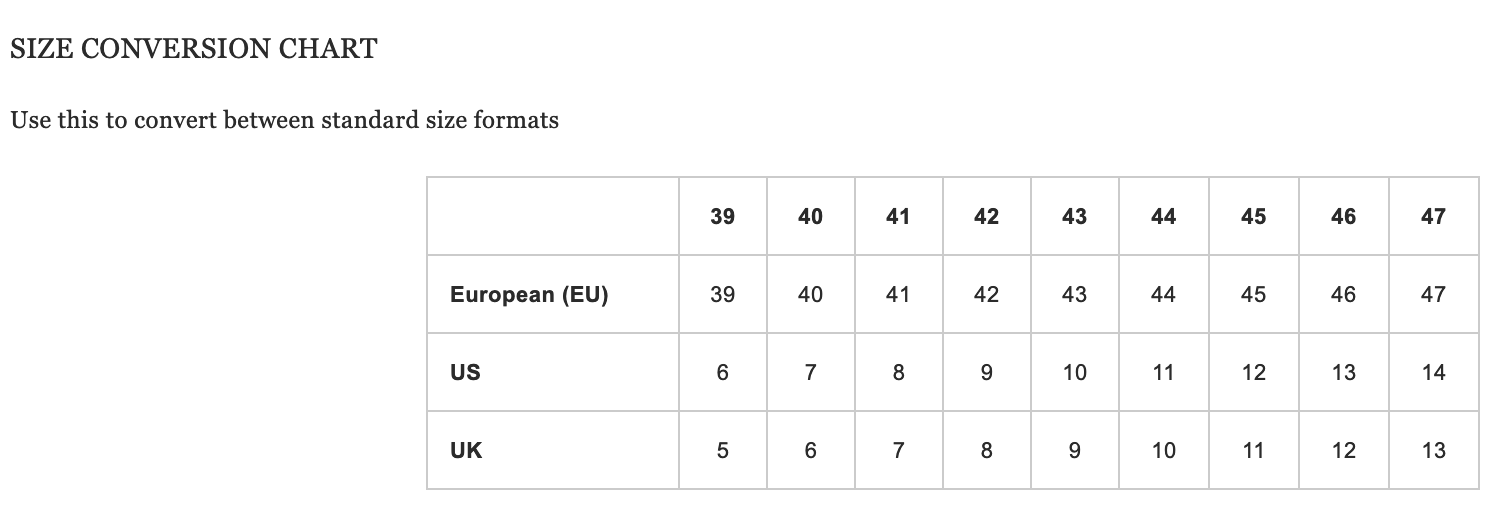The height and width of the screenshot is (530, 1490).
Task: Click the UK row cell under column 41
Action: click(899, 450)
